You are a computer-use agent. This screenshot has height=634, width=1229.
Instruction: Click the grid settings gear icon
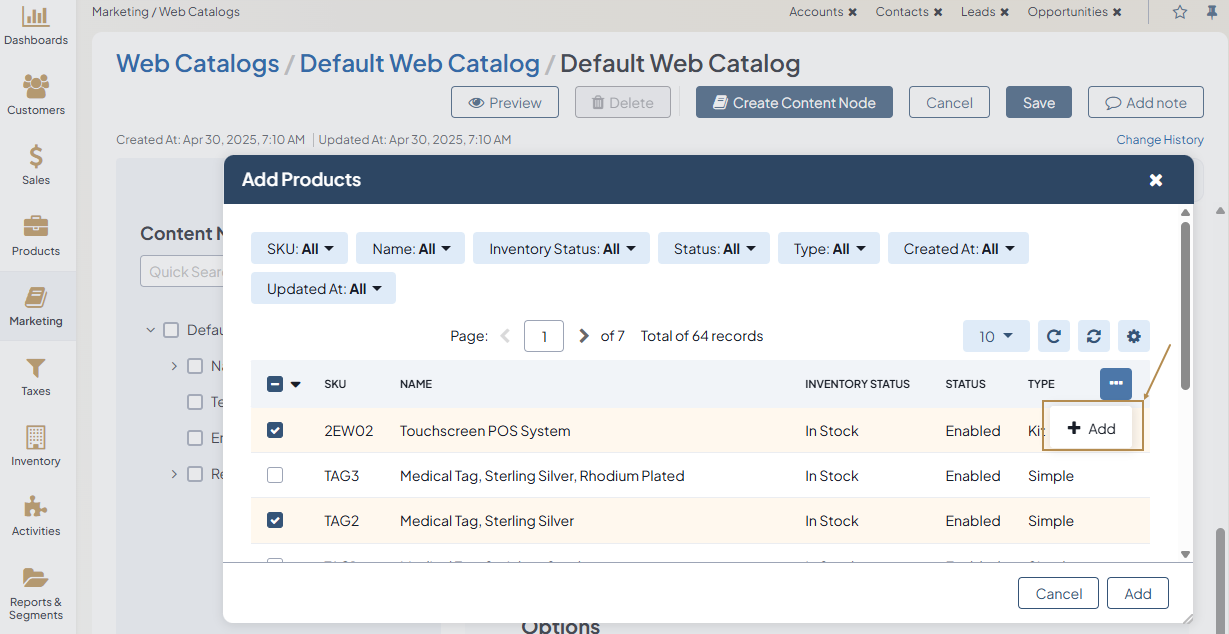coord(1134,336)
